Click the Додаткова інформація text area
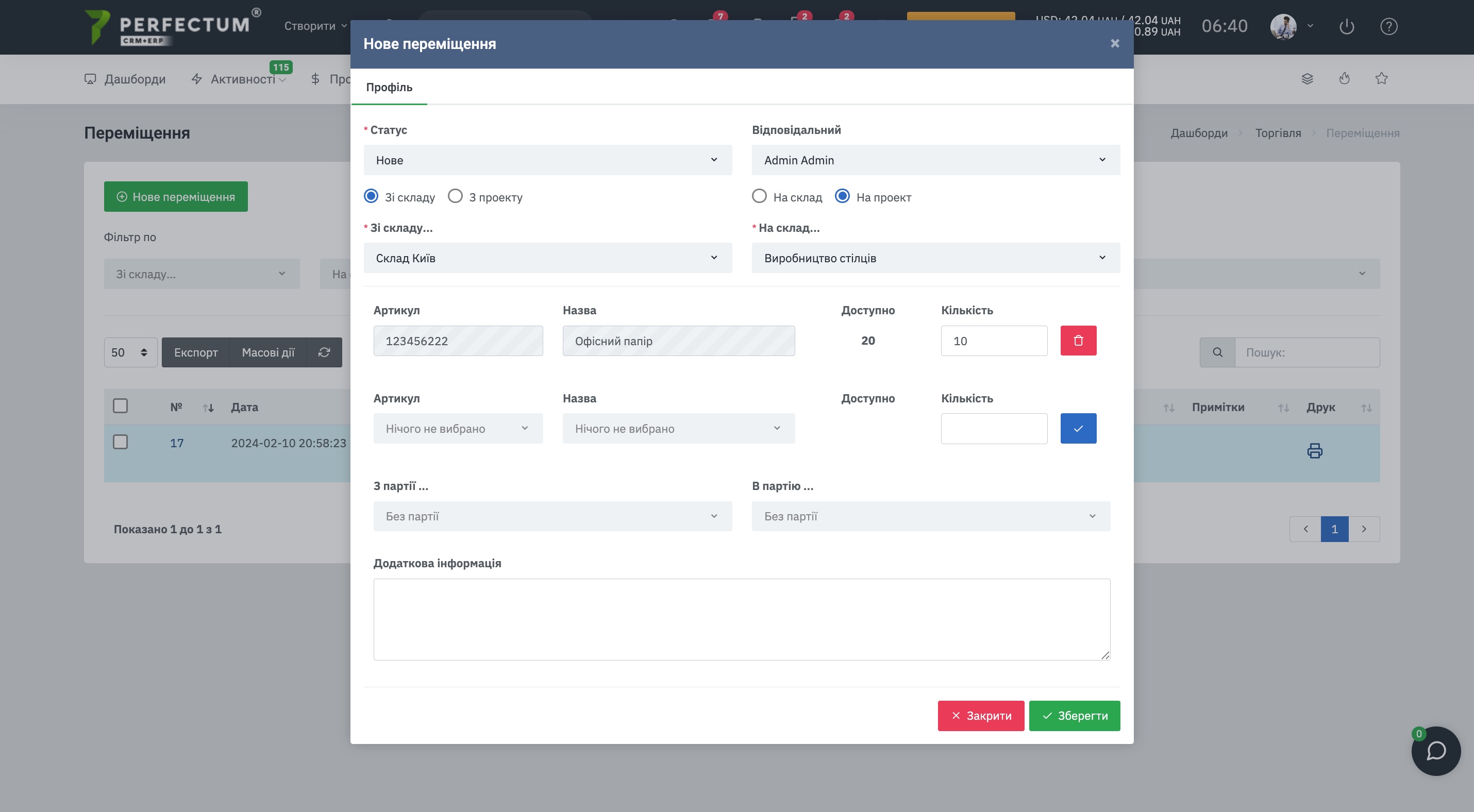This screenshot has height=812, width=1474. point(742,619)
